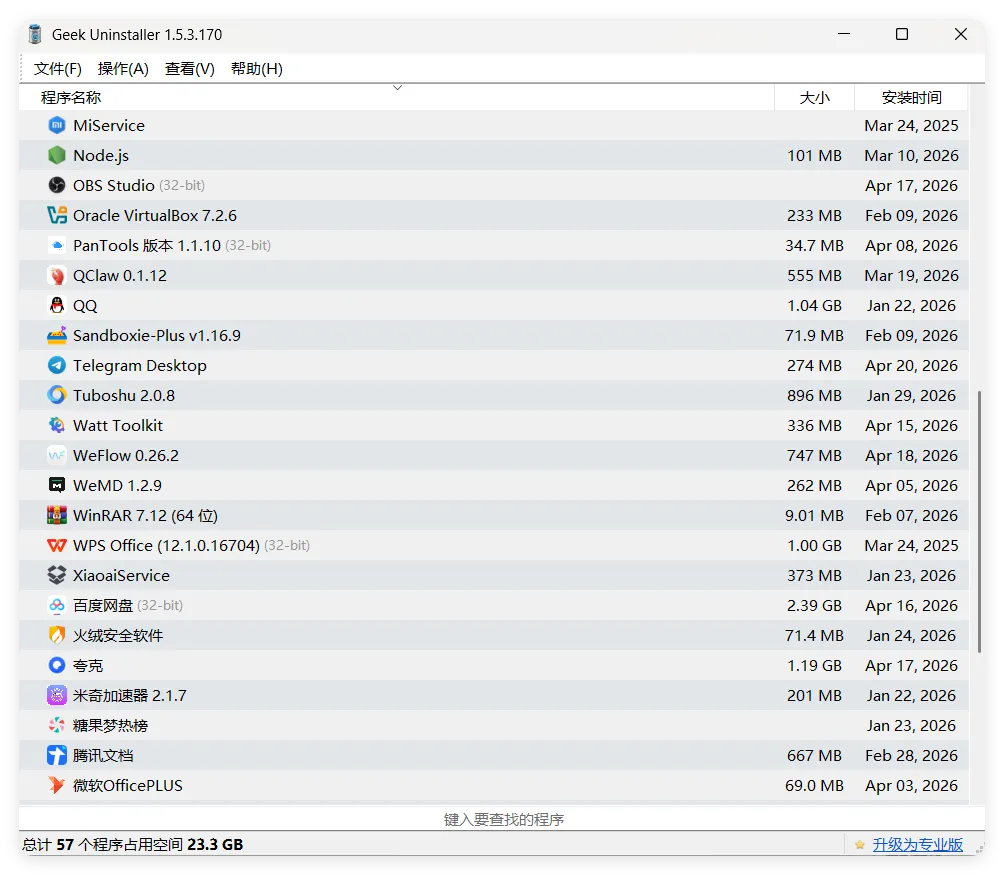This screenshot has height=875, width=1004.
Task: Select the 米奇加速器 2.1.7 entry name
Action: pos(129,695)
